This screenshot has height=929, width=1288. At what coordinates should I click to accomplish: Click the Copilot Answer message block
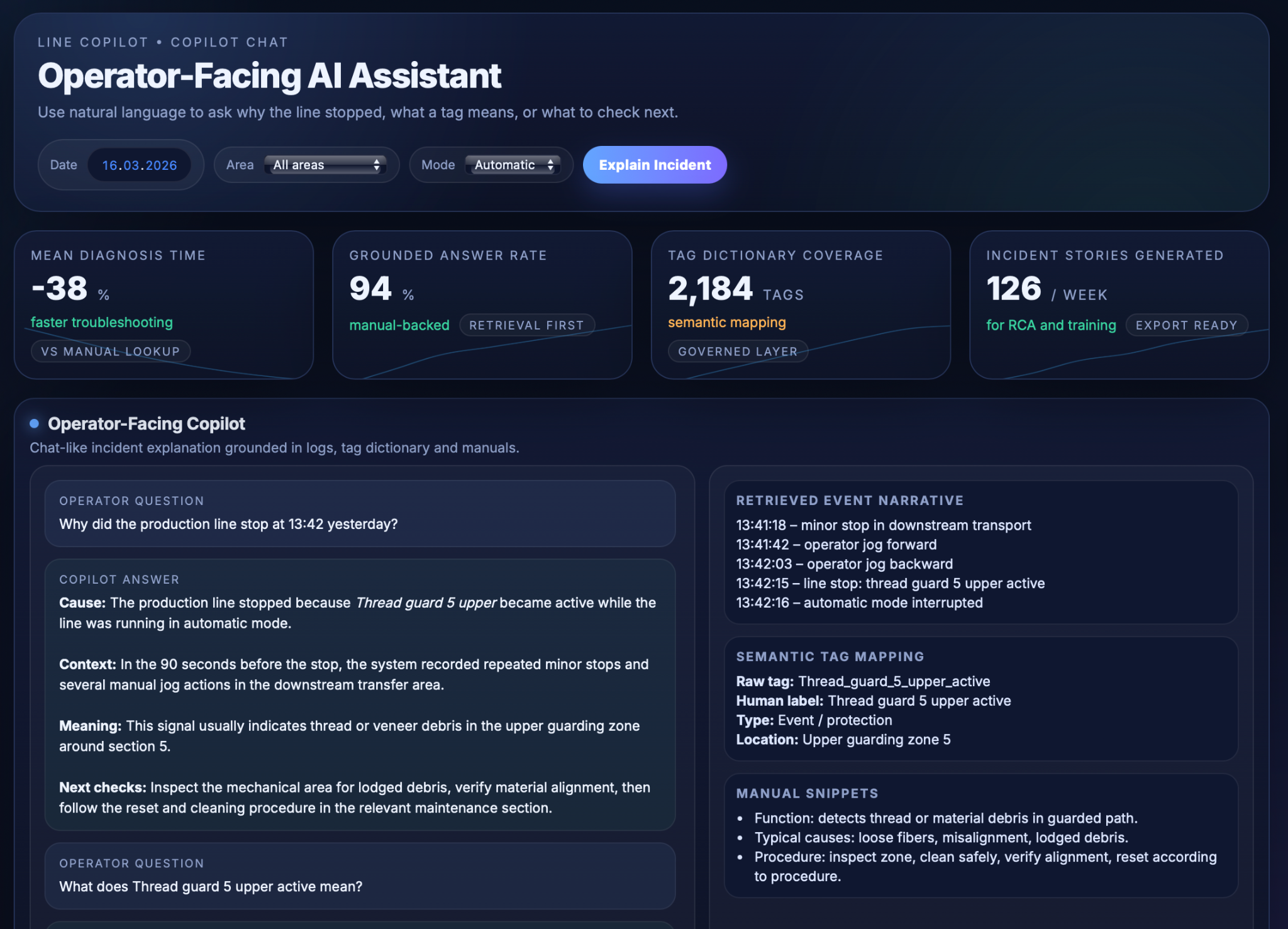point(360,694)
